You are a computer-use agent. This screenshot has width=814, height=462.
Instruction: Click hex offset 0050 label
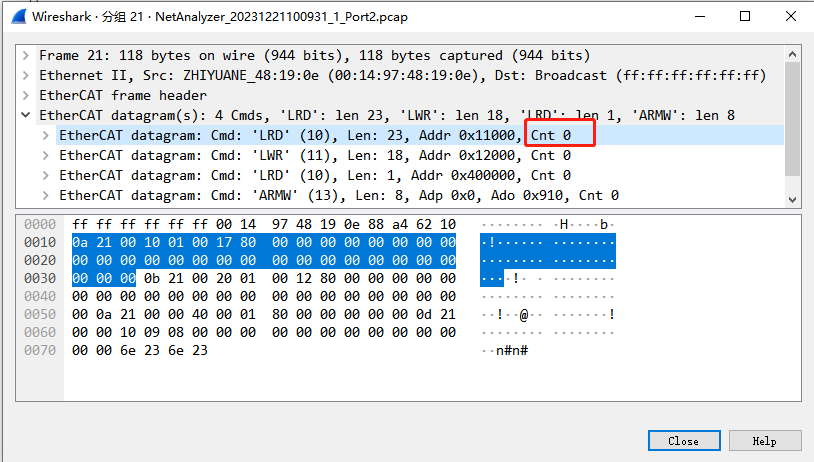(40, 314)
